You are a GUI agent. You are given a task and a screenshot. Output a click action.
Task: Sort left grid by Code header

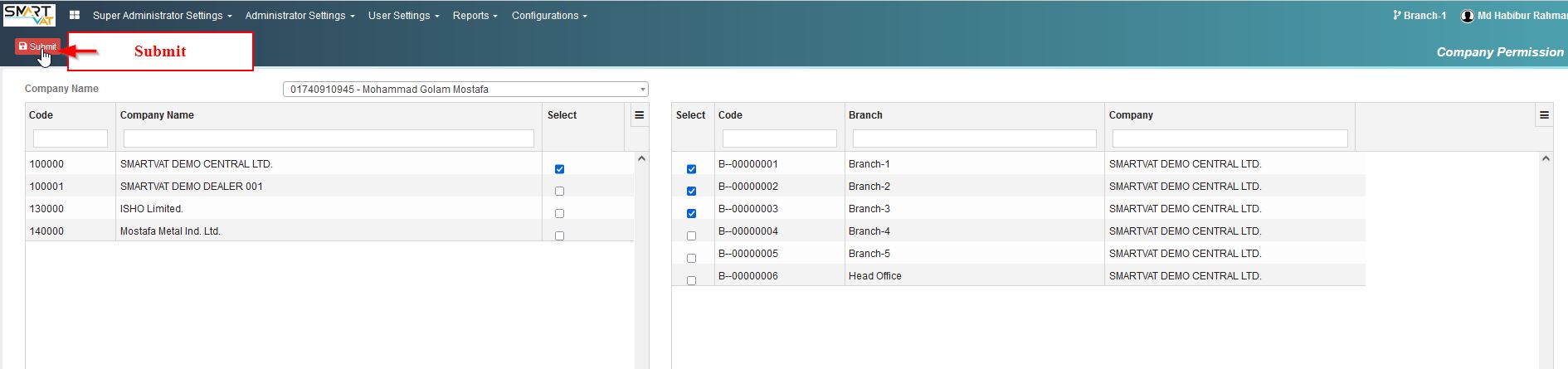coord(41,115)
